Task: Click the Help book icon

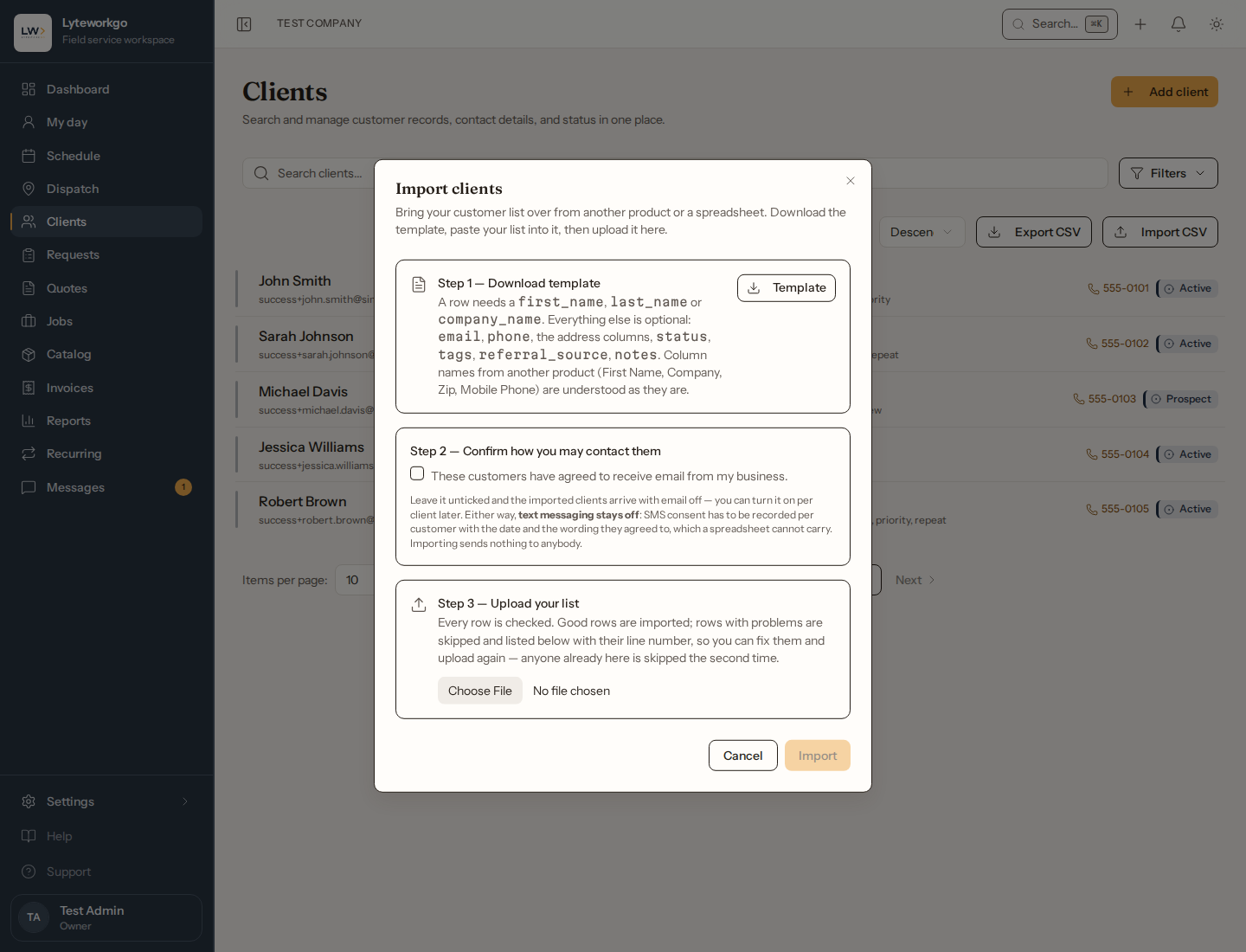Action: (x=29, y=836)
